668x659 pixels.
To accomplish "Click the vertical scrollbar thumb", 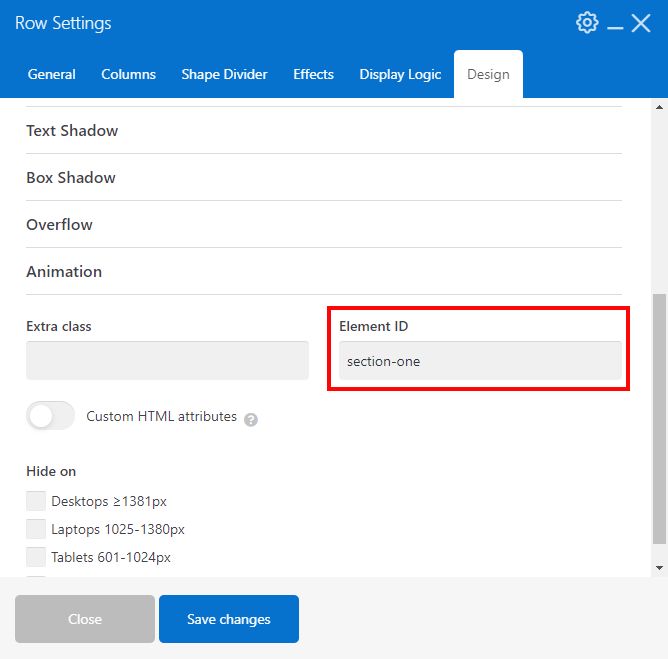I will (659, 418).
